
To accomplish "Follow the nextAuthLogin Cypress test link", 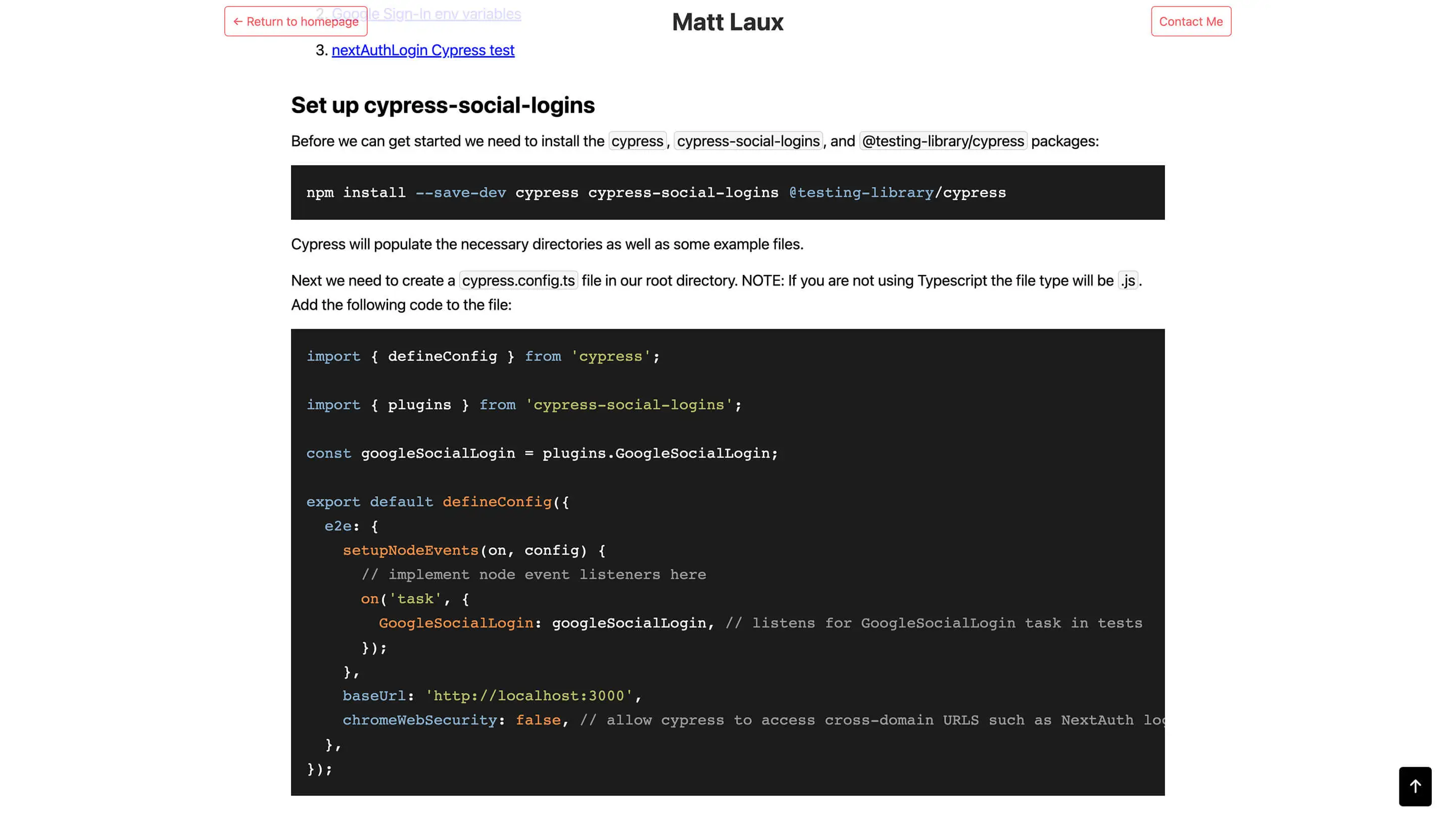I will pos(423,51).
